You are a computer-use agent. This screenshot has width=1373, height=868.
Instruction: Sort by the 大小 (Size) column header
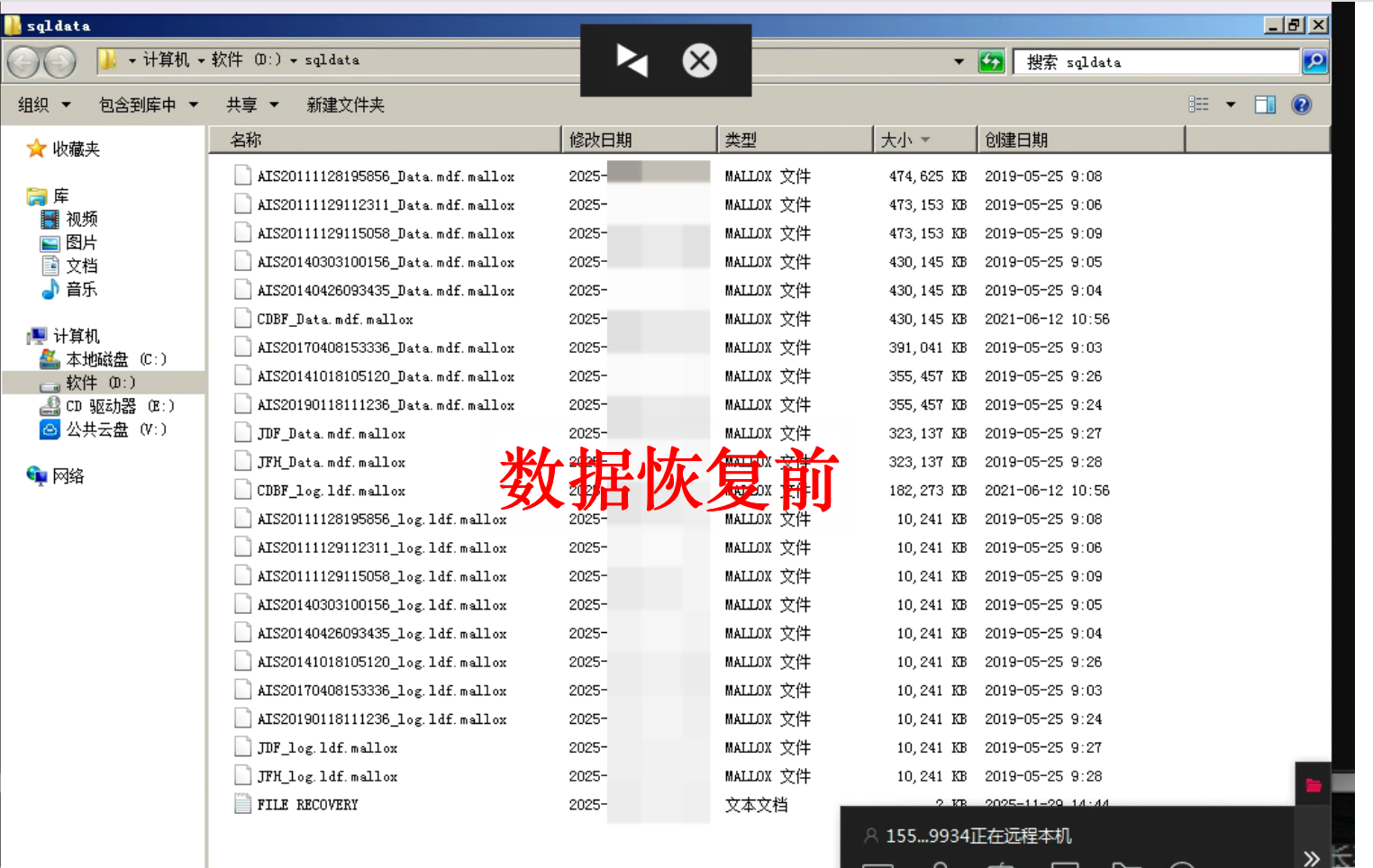click(x=925, y=140)
